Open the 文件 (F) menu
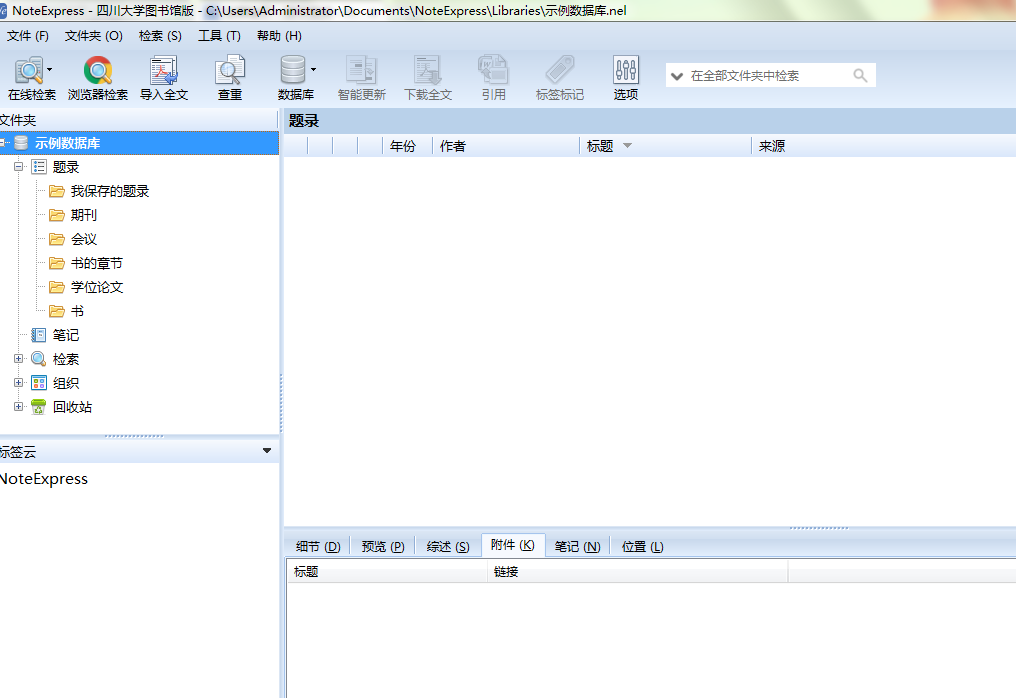Screen dimensions: 1016x698 click(28, 36)
